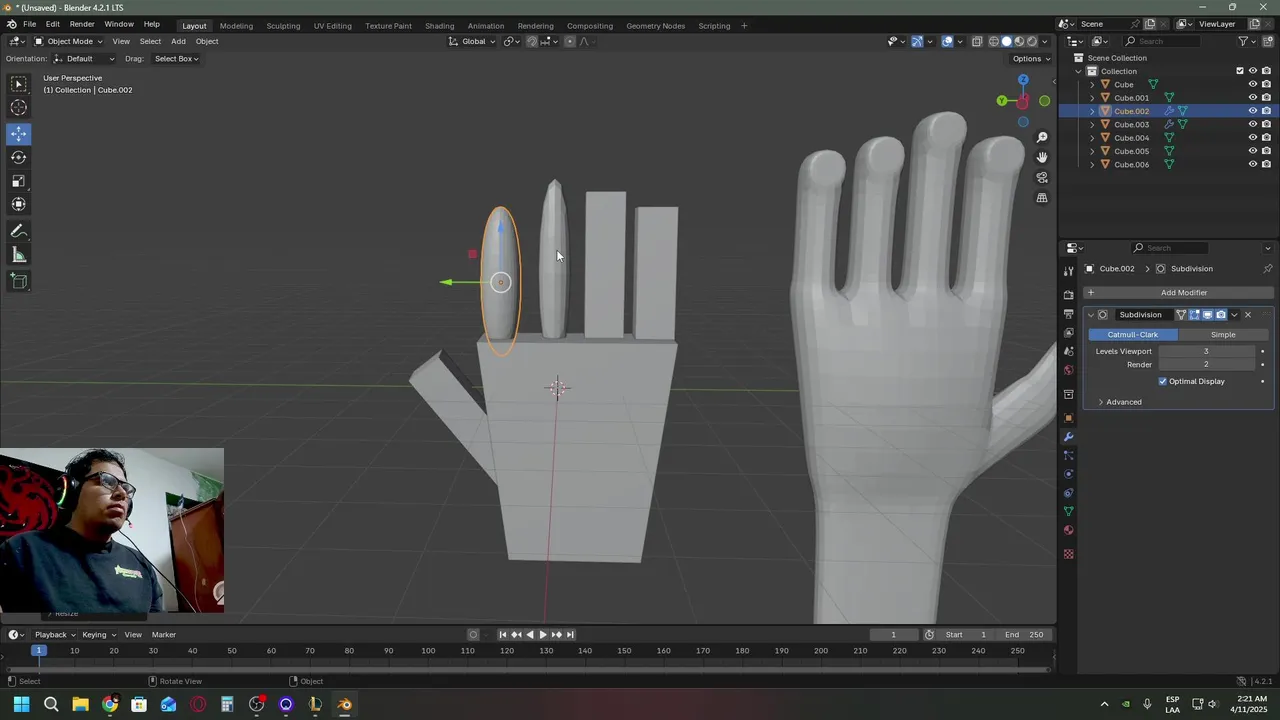Switch to the UV Editing workspace
The width and height of the screenshot is (1280, 720).
coord(332,25)
